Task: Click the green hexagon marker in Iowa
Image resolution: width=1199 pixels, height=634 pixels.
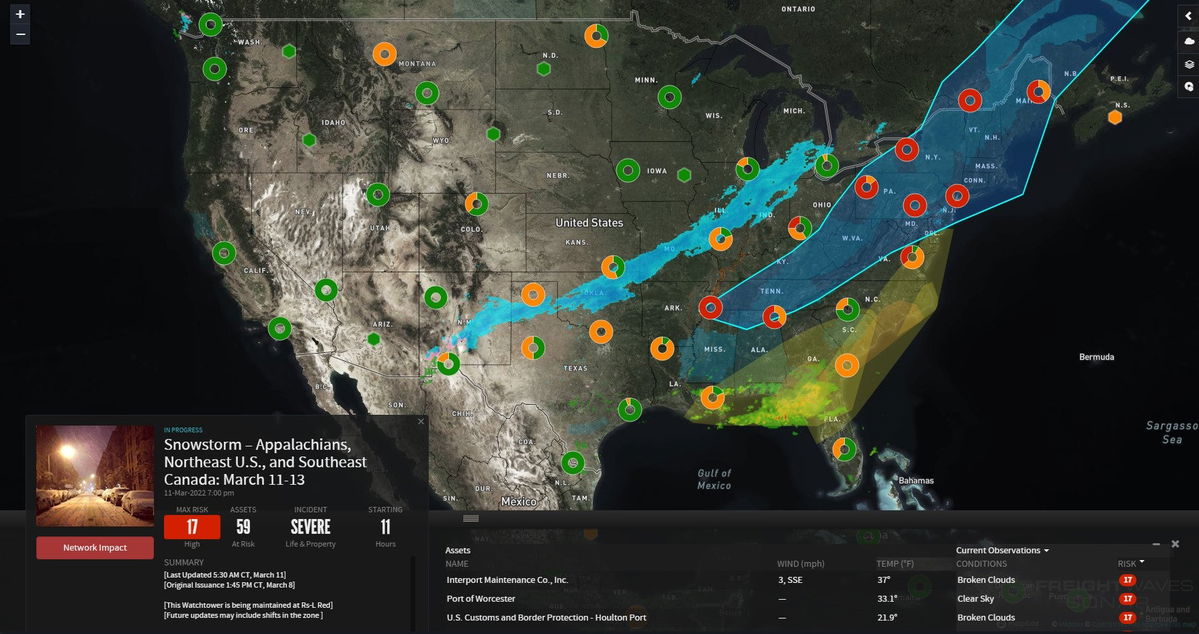Action: click(x=684, y=174)
